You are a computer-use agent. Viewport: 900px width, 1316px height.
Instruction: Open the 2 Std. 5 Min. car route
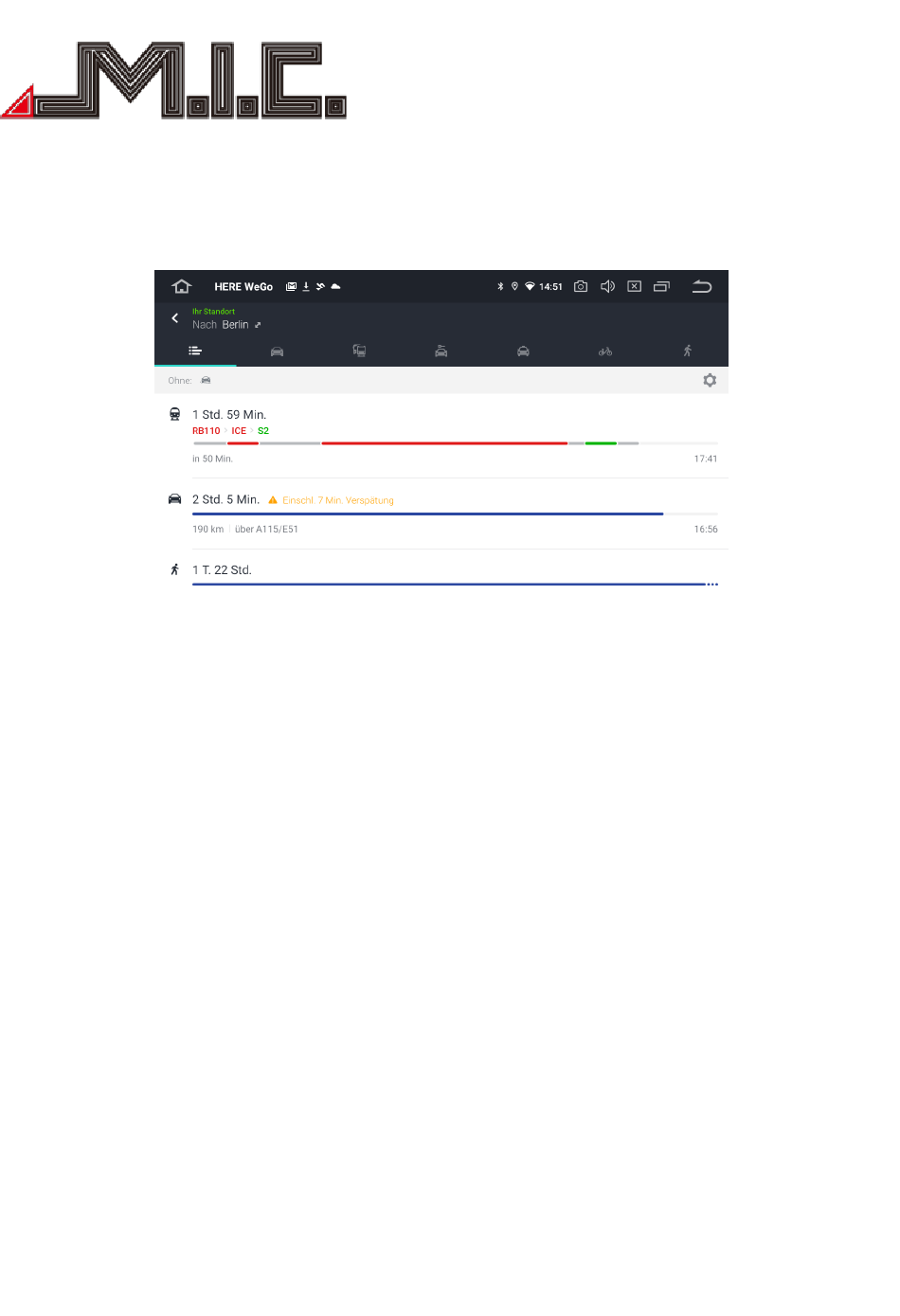point(441,514)
